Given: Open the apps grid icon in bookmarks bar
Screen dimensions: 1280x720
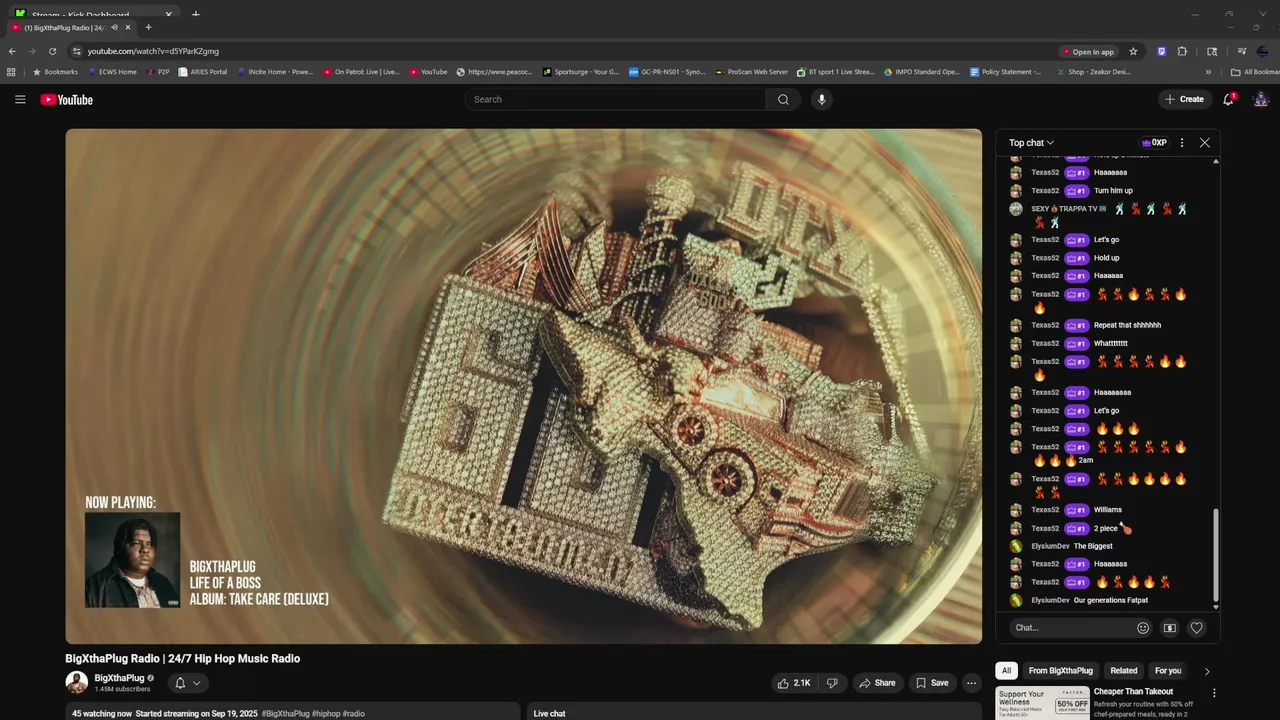Looking at the screenshot, I should coord(11,72).
